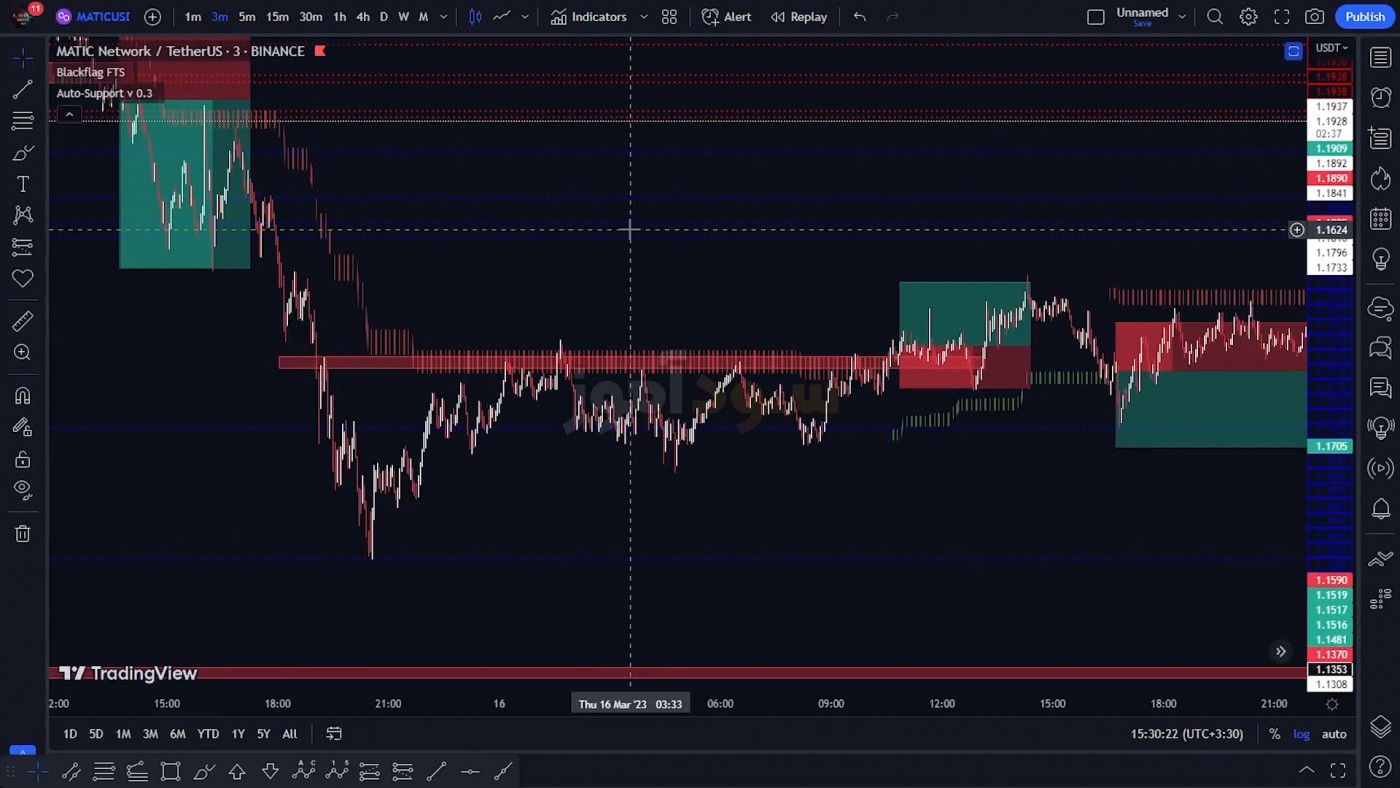Select the Brush tool in left toolbar
1400x788 pixels.
pos(22,153)
